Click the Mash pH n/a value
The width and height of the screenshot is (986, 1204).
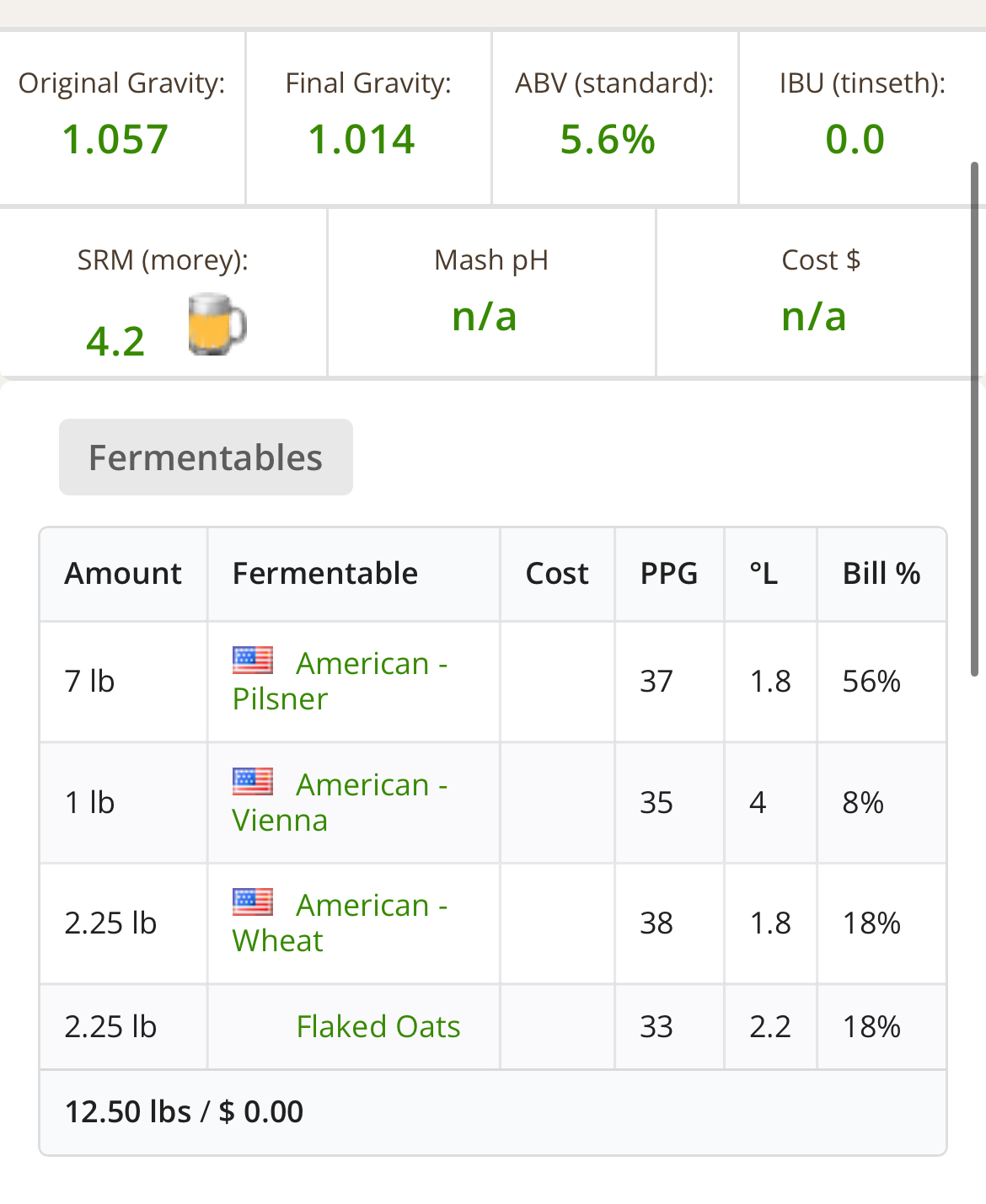(x=485, y=317)
